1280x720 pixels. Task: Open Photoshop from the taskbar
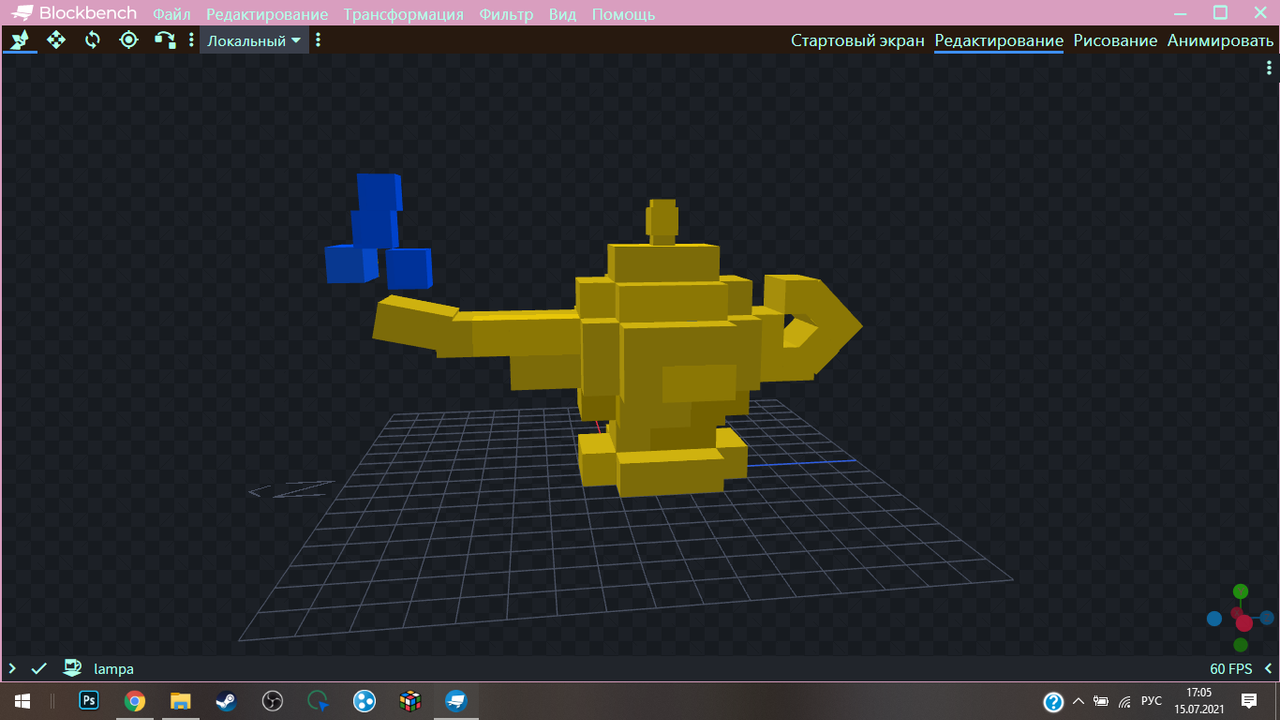pos(89,701)
